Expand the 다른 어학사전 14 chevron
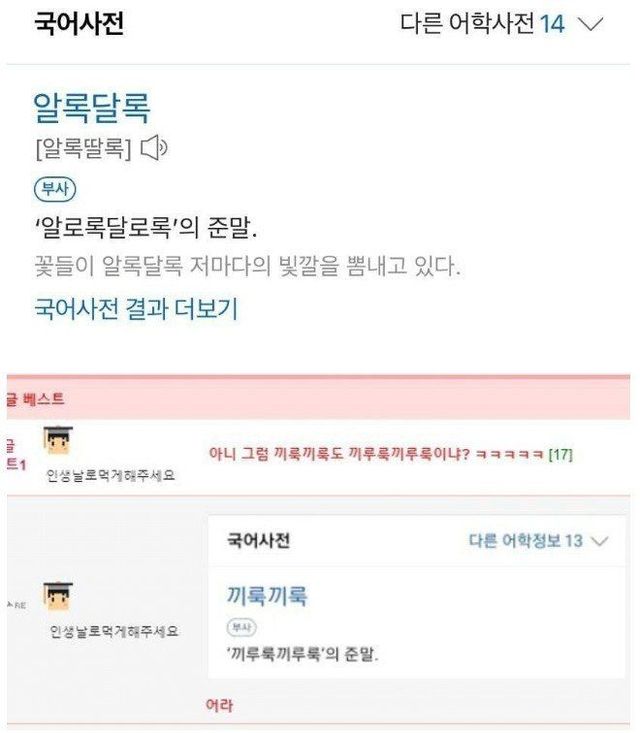This screenshot has width=640, height=733. click(590, 23)
